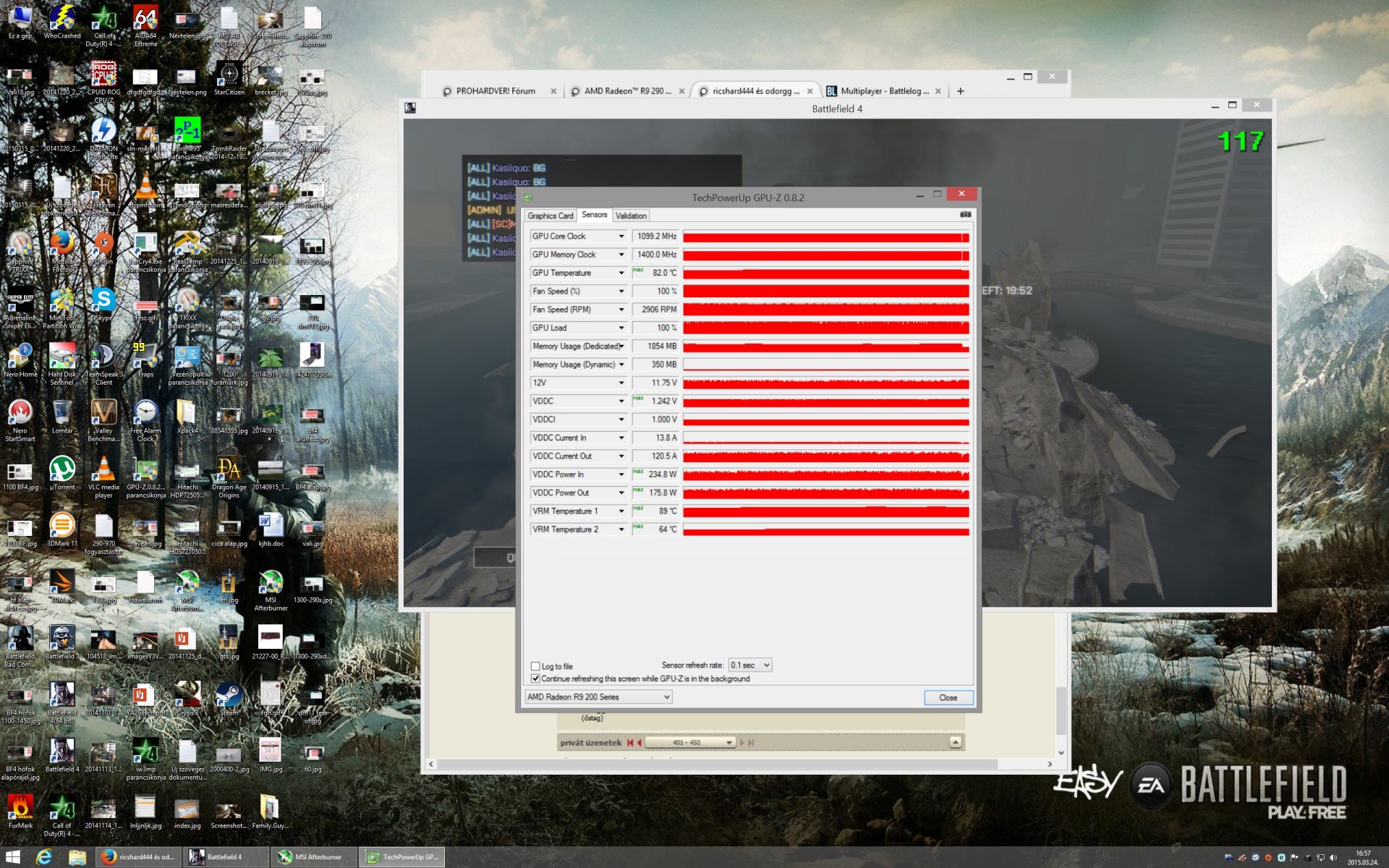Launch Origin from the desktop
Viewport: 1389px width, 868px height.
(x=103, y=247)
